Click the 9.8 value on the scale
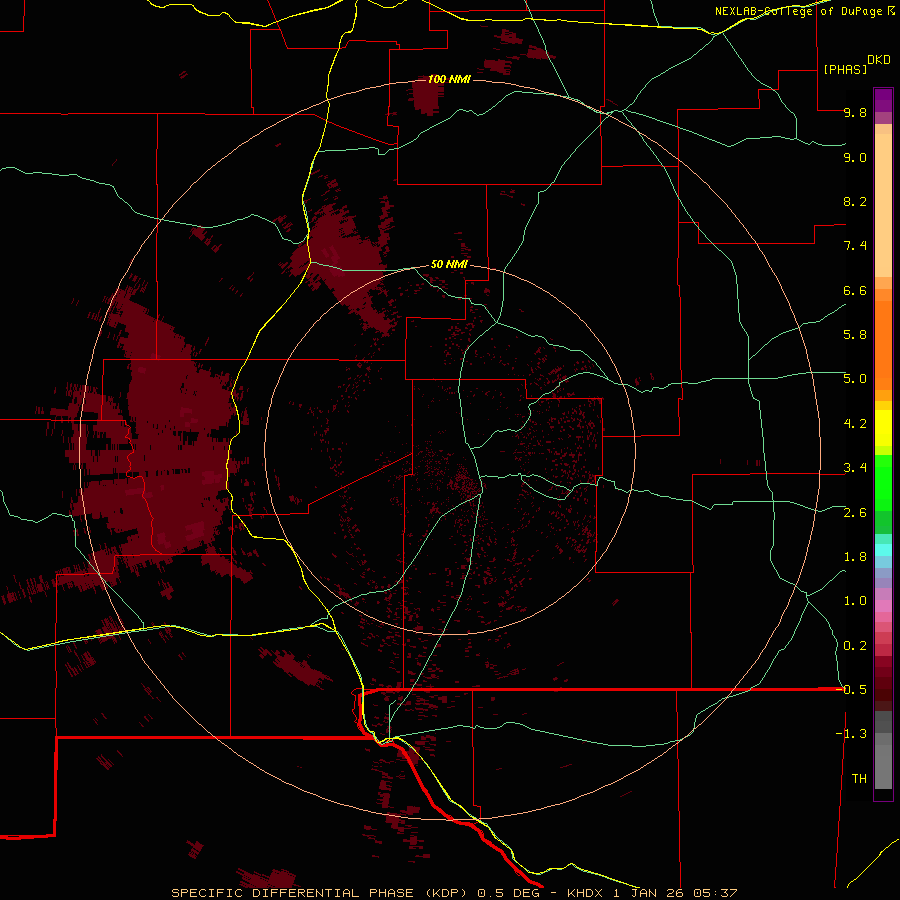 pos(855,113)
